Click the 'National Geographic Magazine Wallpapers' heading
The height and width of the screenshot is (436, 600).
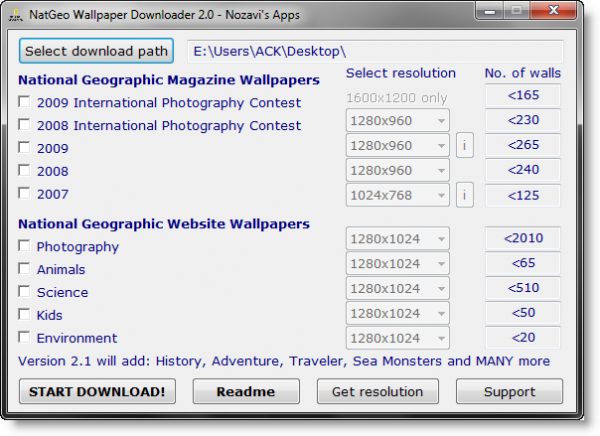click(x=169, y=80)
